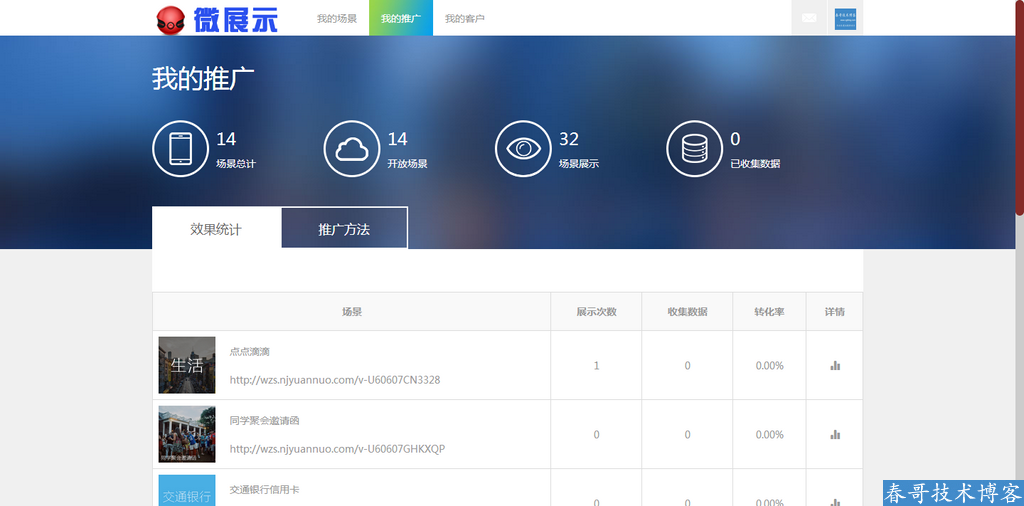Click scene title 点点滴滴

(x=249, y=351)
